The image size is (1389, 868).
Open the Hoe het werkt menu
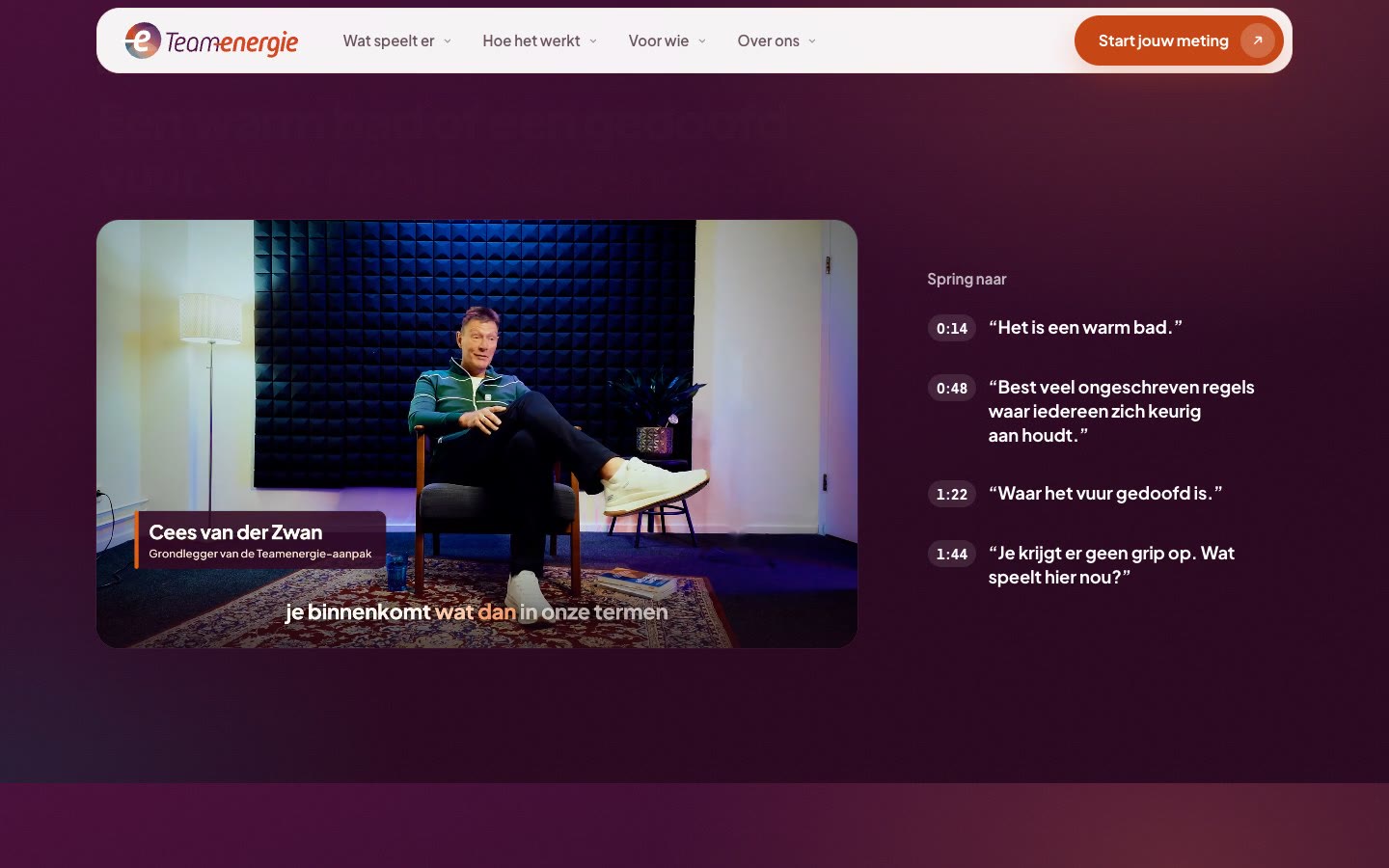tap(540, 41)
